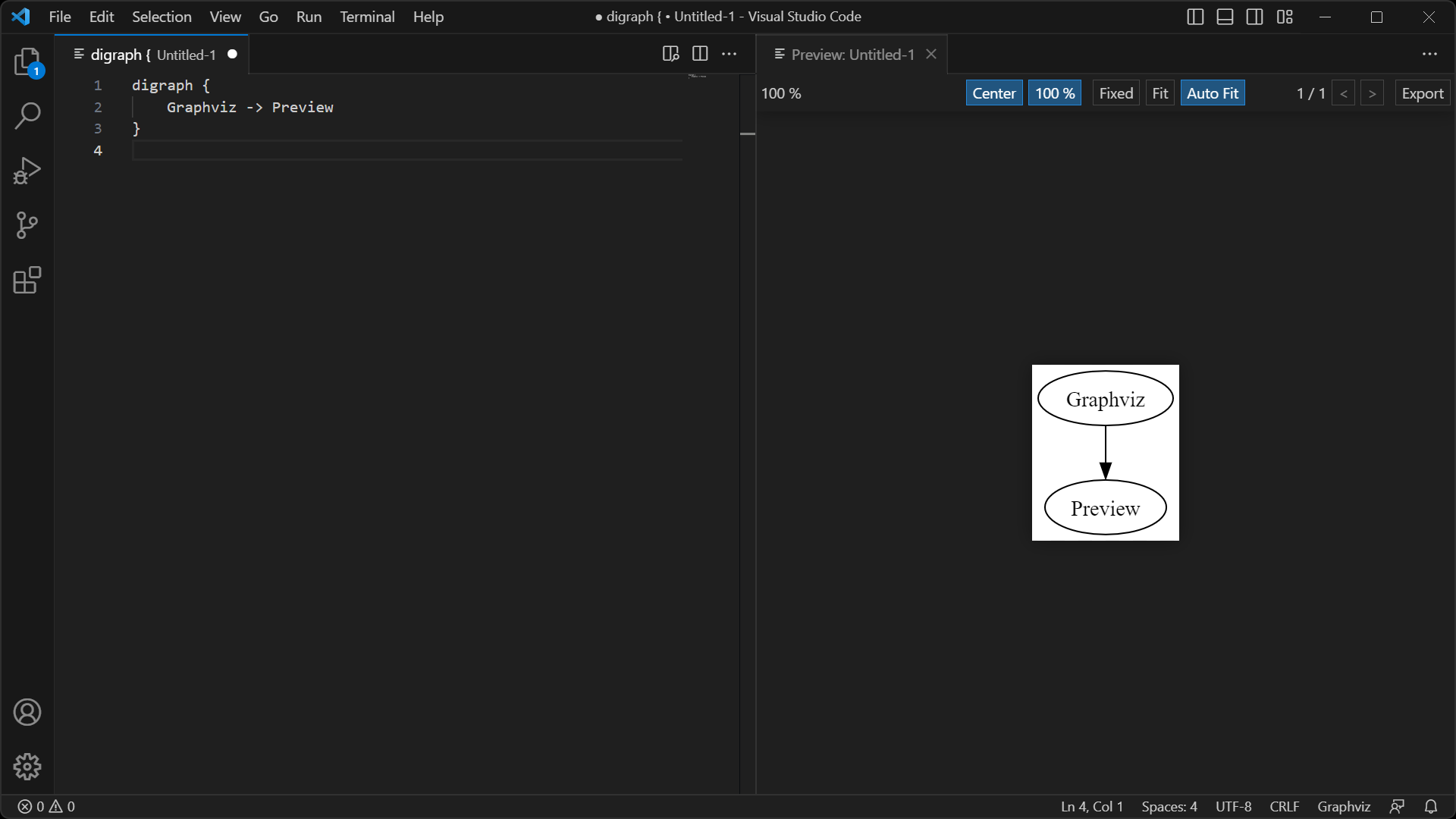Change the Graphviz language mode in status bar
The width and height of the screenshot is (1456, 819).
pyautogui.click(x=1343, y=806)
